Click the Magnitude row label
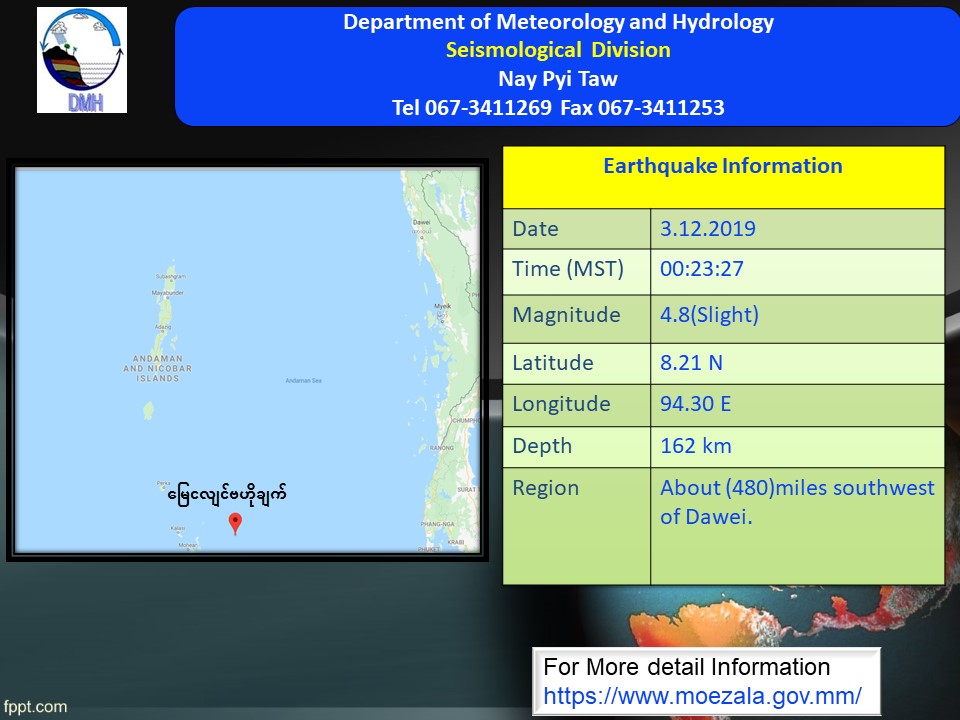 point(566,315)
